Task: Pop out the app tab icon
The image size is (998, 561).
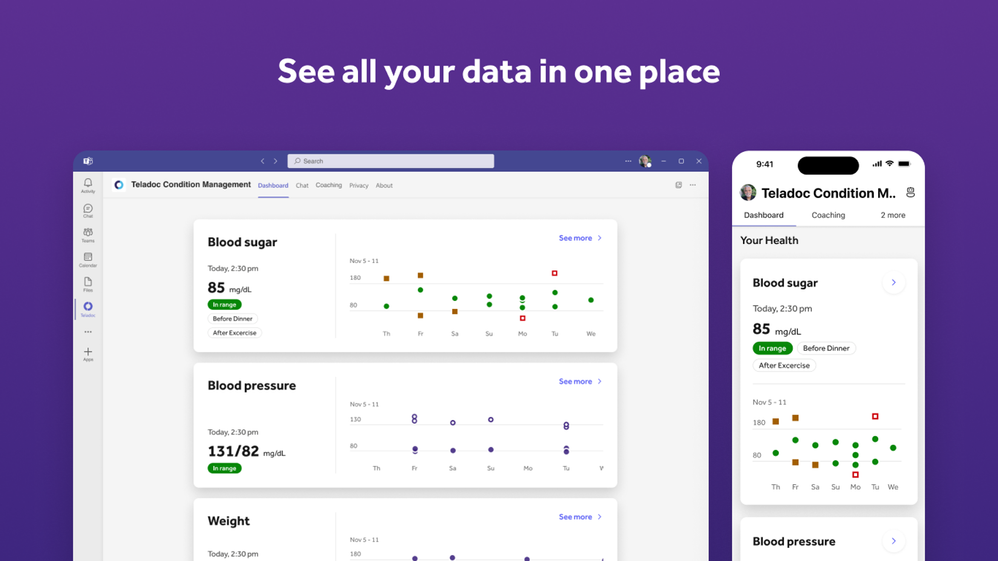Action: [678, 185]
